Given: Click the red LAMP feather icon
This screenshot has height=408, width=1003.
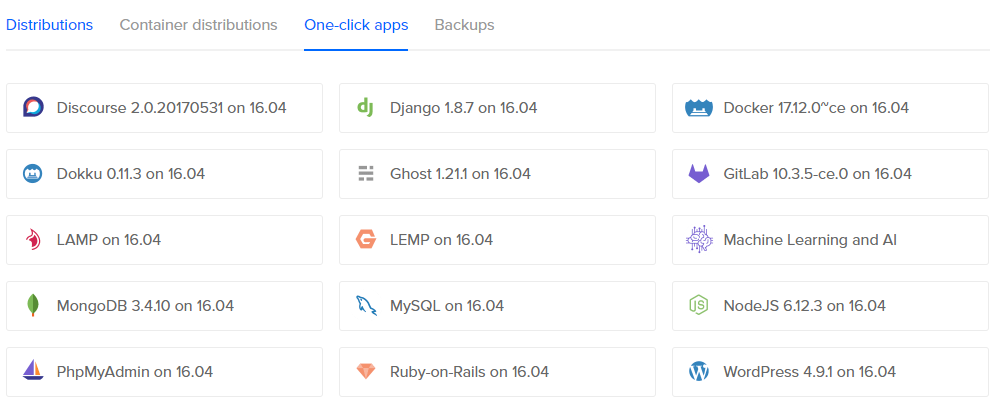Looking at the screenshot, I should pos(33,240).
